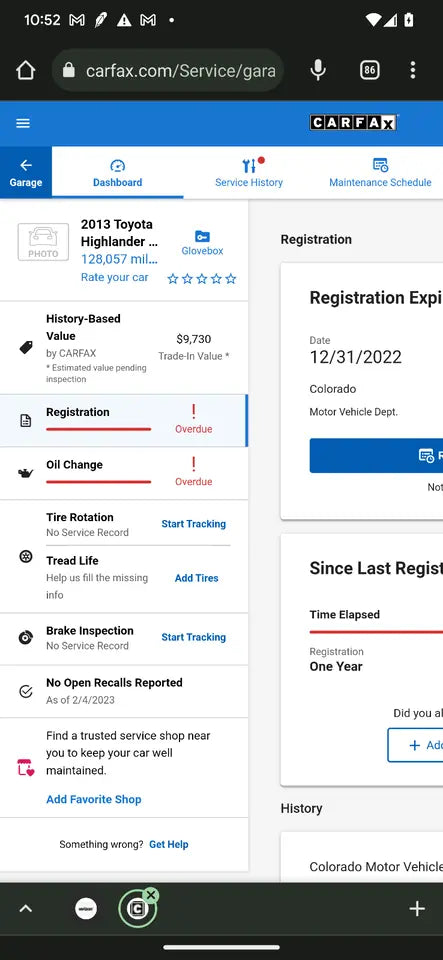
Task: Click Add Tires link
Action: pyautogui.click(x=196, y=578)
